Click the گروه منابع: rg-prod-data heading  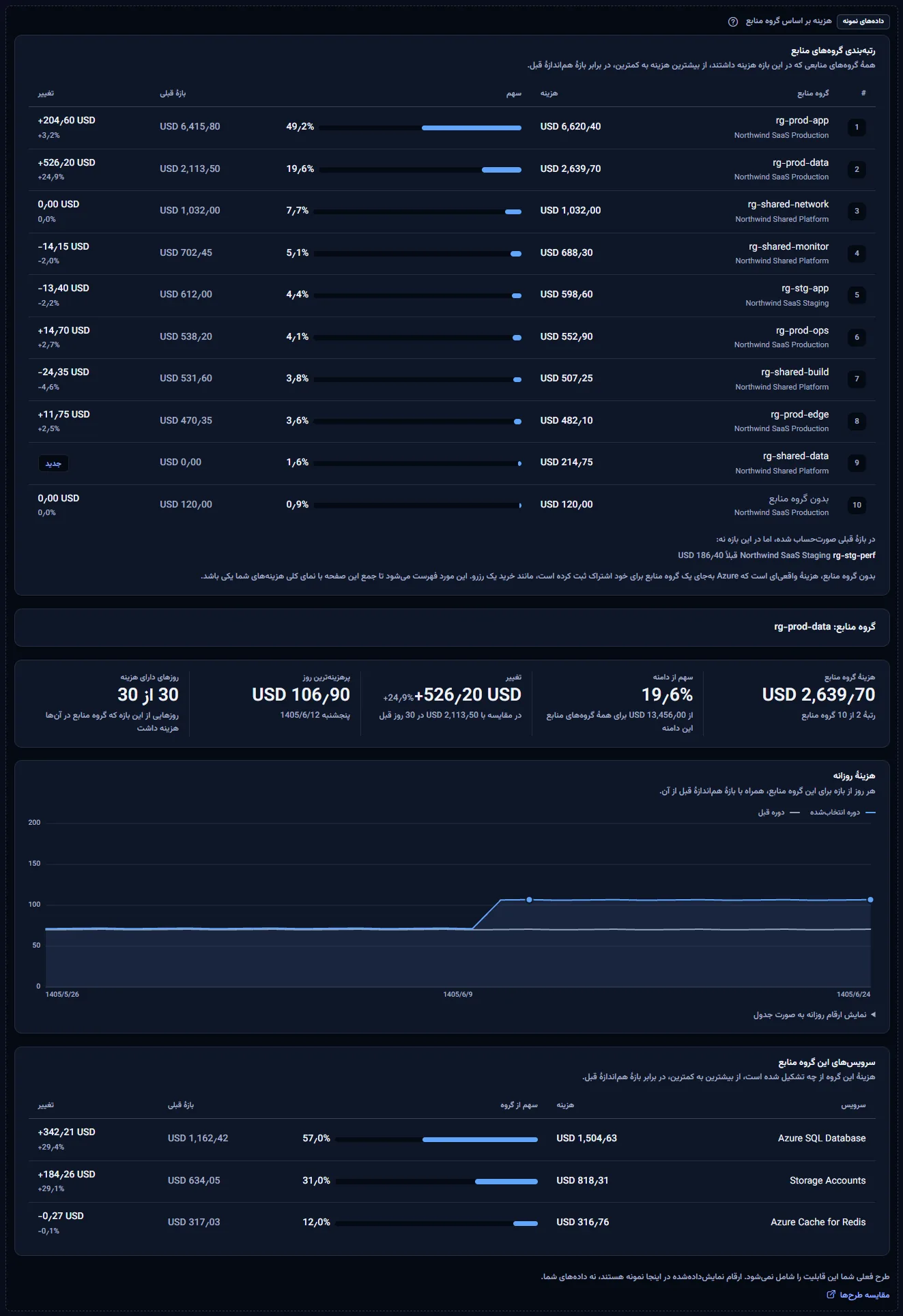tap(825, 627)
